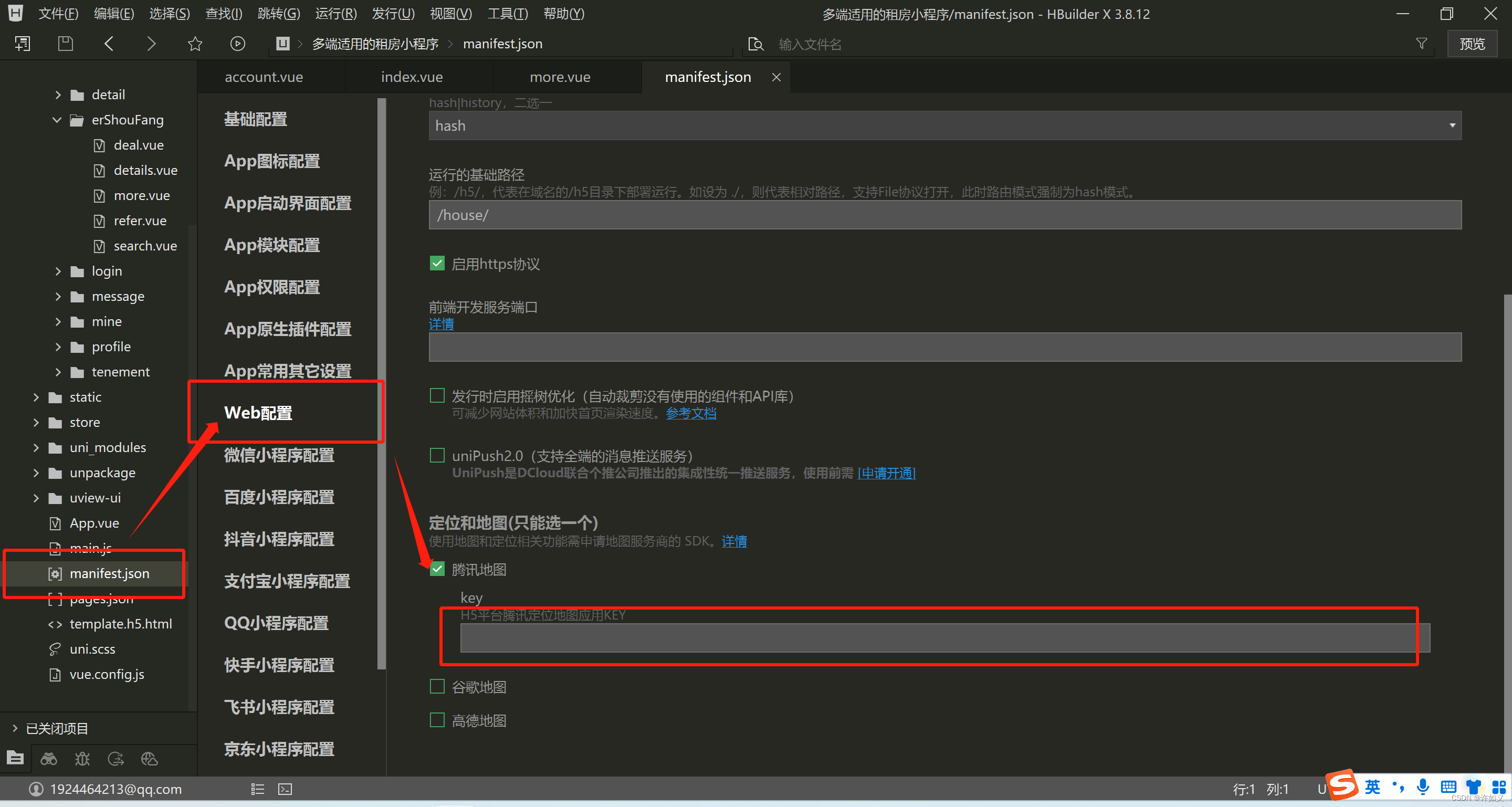
Task: Uncheck the 启用https协议 option
Action: [437, 263]
